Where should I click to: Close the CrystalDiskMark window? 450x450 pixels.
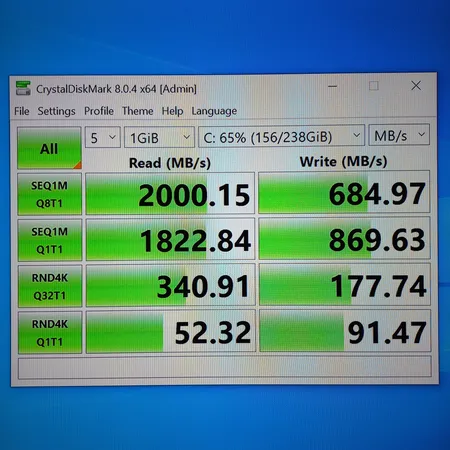[x=416, y=86]
